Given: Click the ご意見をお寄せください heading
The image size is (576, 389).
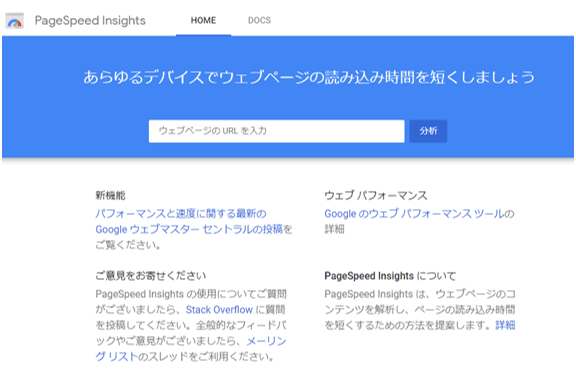Looking at the screenshot, I should click(151, 276).
